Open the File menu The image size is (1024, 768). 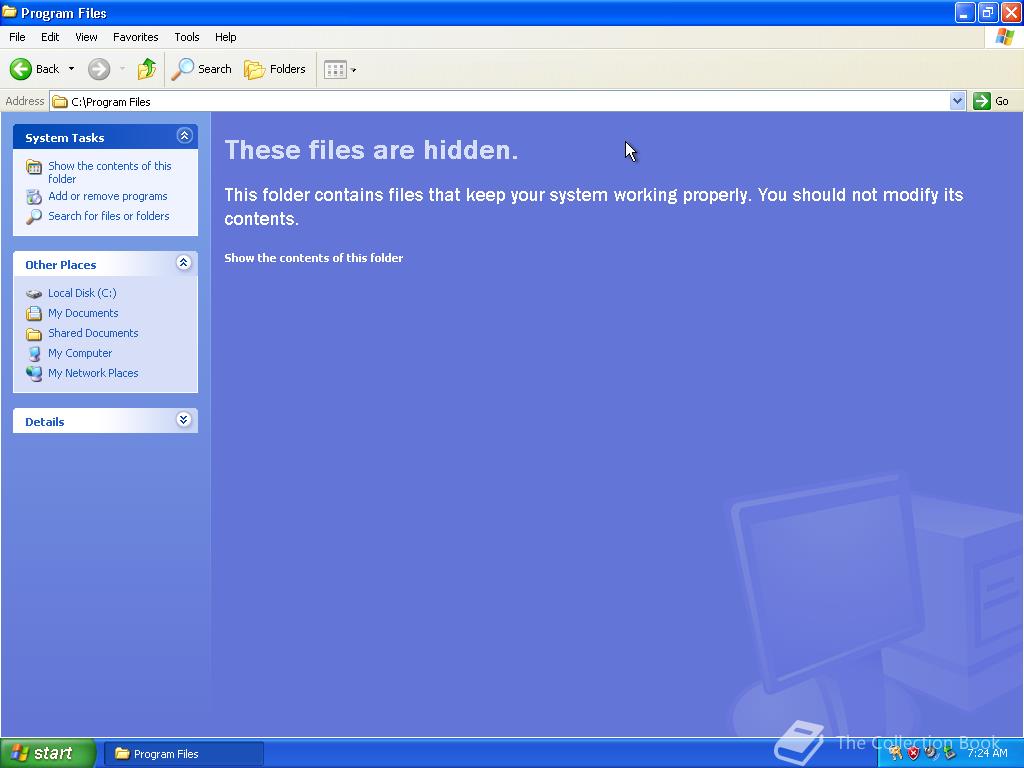click(x=17, y=37)
